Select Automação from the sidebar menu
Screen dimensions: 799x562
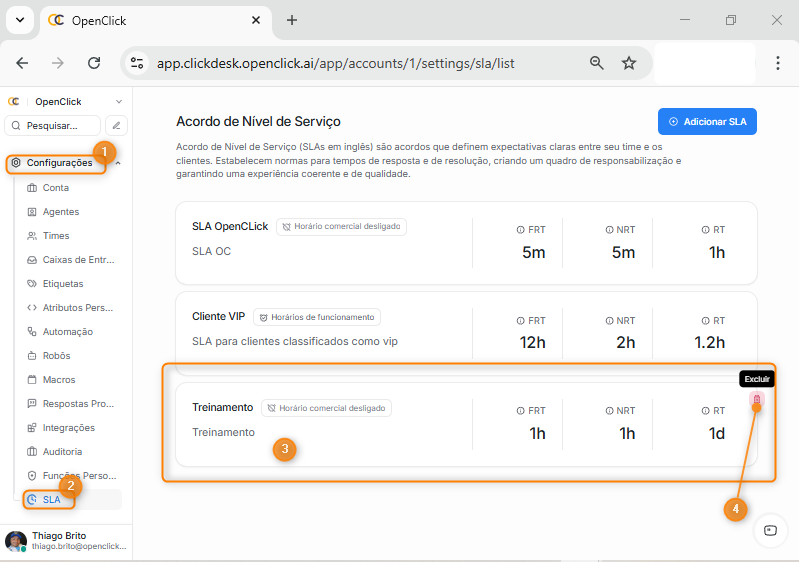click(67, 332)
